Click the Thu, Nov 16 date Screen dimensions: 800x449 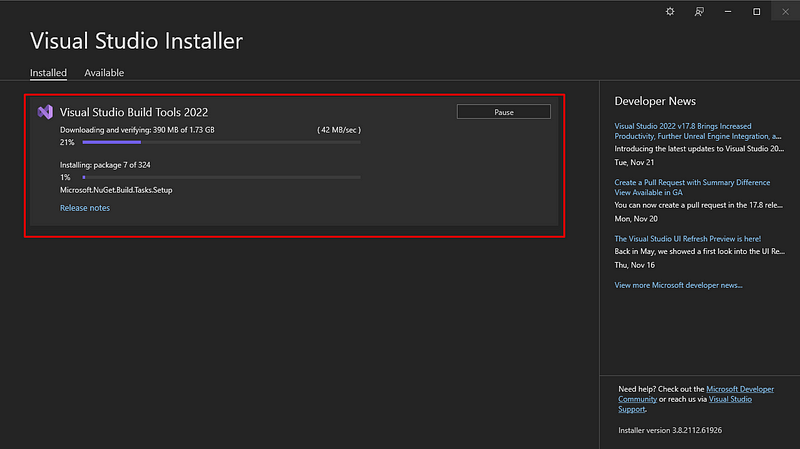click(x=634, y=265)
